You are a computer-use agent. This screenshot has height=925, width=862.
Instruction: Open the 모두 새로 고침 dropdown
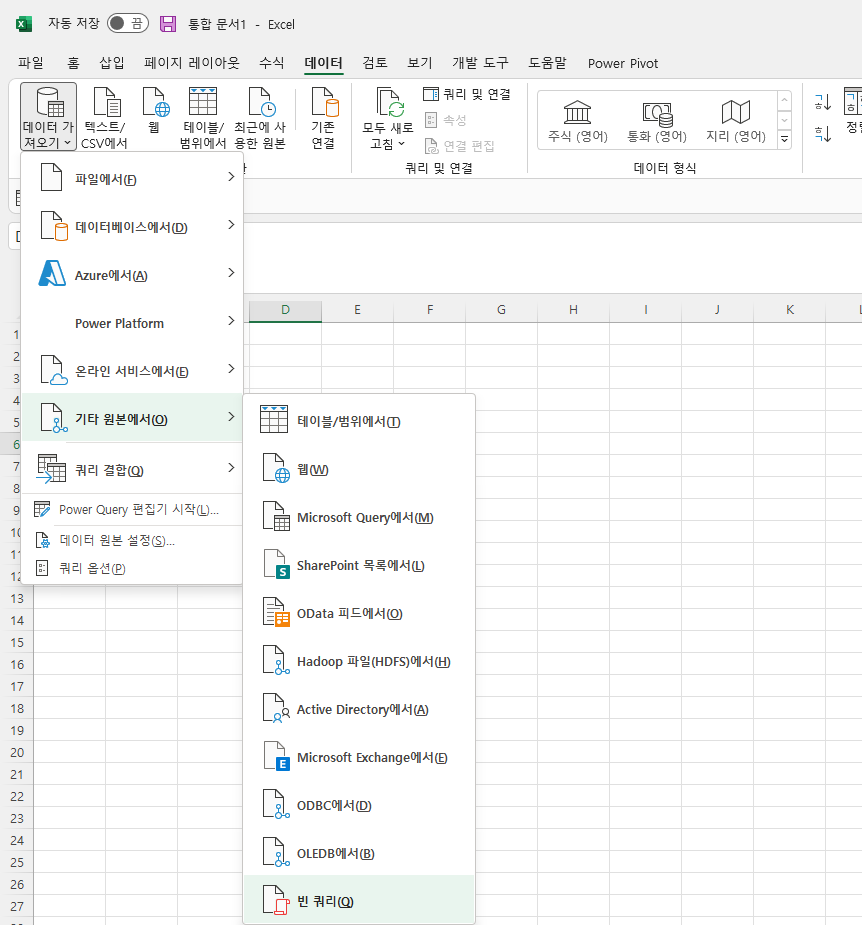(388, 118)
